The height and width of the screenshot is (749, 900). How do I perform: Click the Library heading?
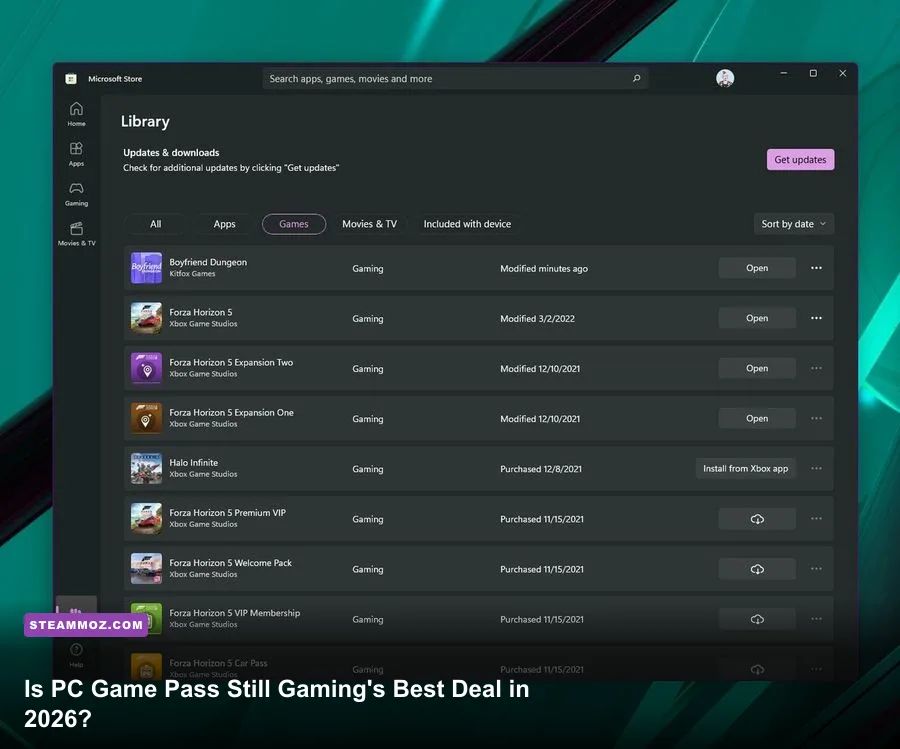145,122
